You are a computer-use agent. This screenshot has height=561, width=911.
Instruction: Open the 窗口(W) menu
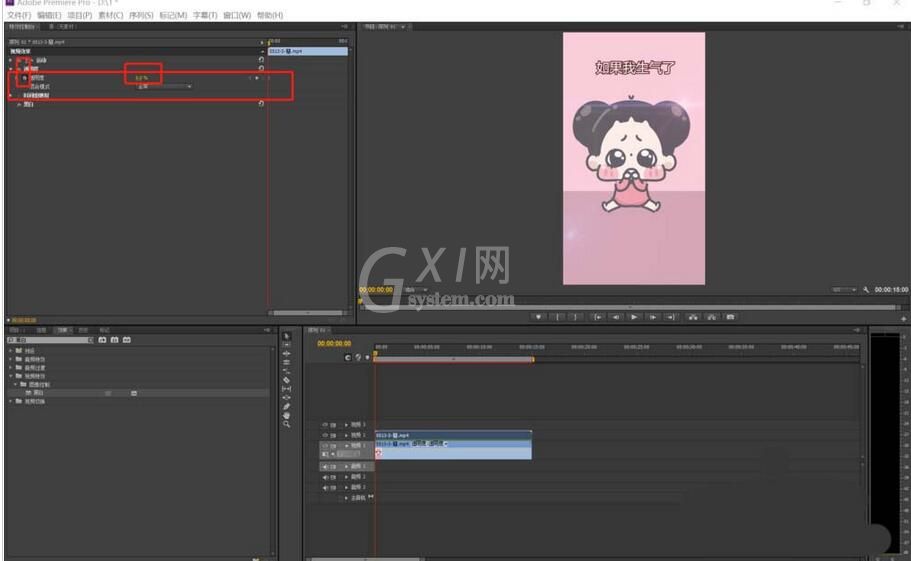(237, 15)
